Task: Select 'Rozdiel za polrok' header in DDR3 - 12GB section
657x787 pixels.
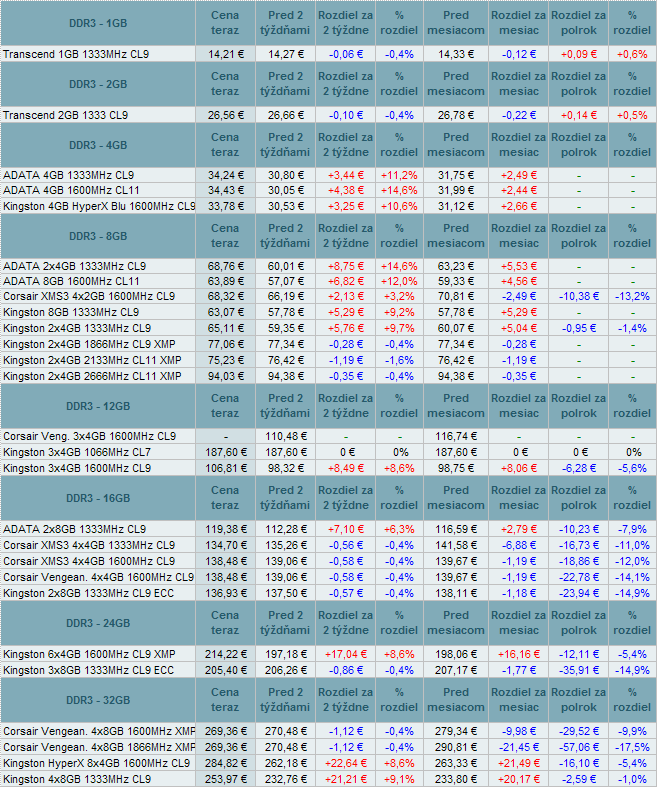Action: (x=579, y=406)
